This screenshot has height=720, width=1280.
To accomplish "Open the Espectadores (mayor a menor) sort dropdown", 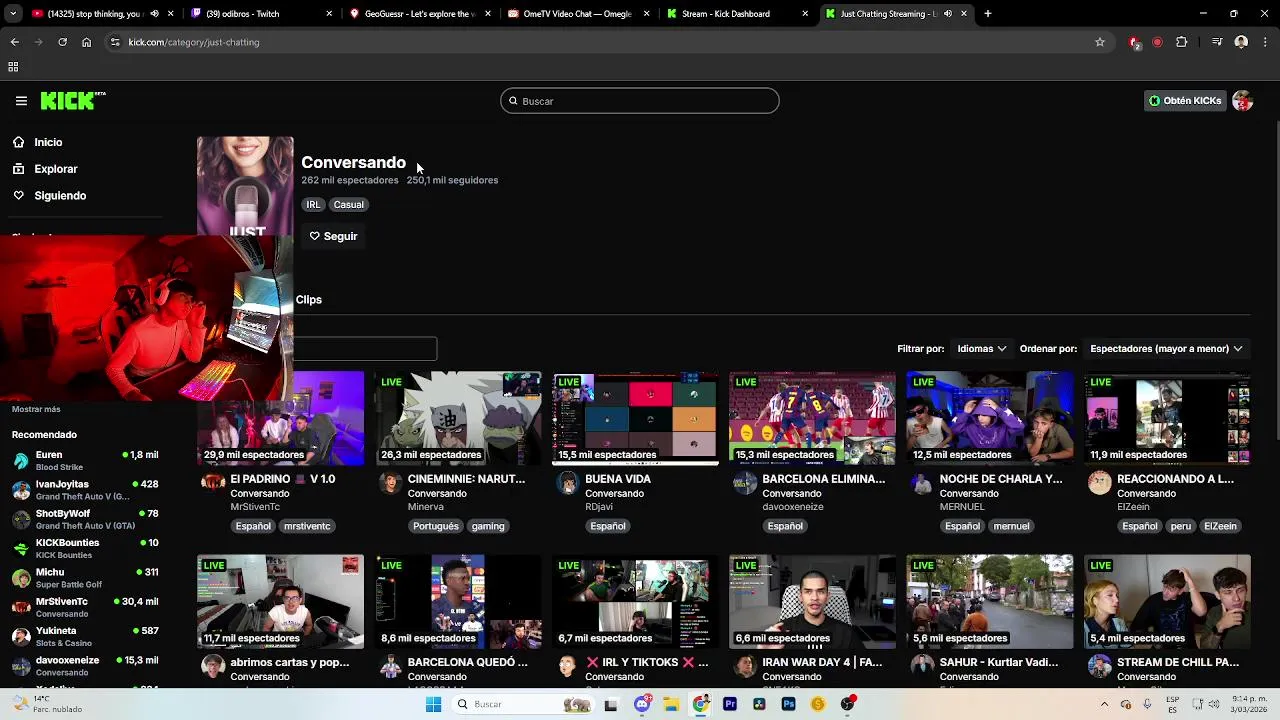I will (1166, 349).
